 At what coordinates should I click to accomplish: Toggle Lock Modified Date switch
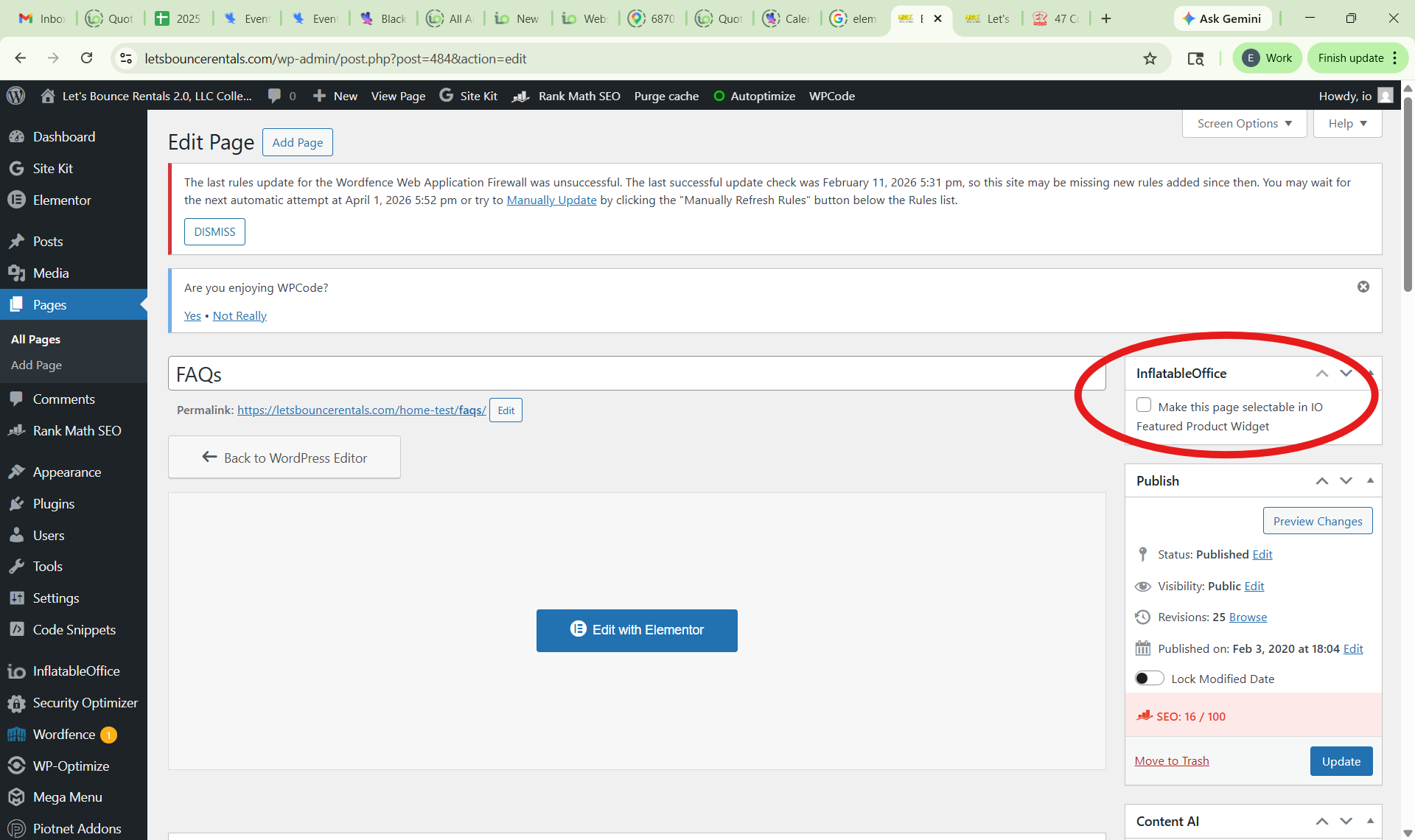click(x=1149, y=679)
